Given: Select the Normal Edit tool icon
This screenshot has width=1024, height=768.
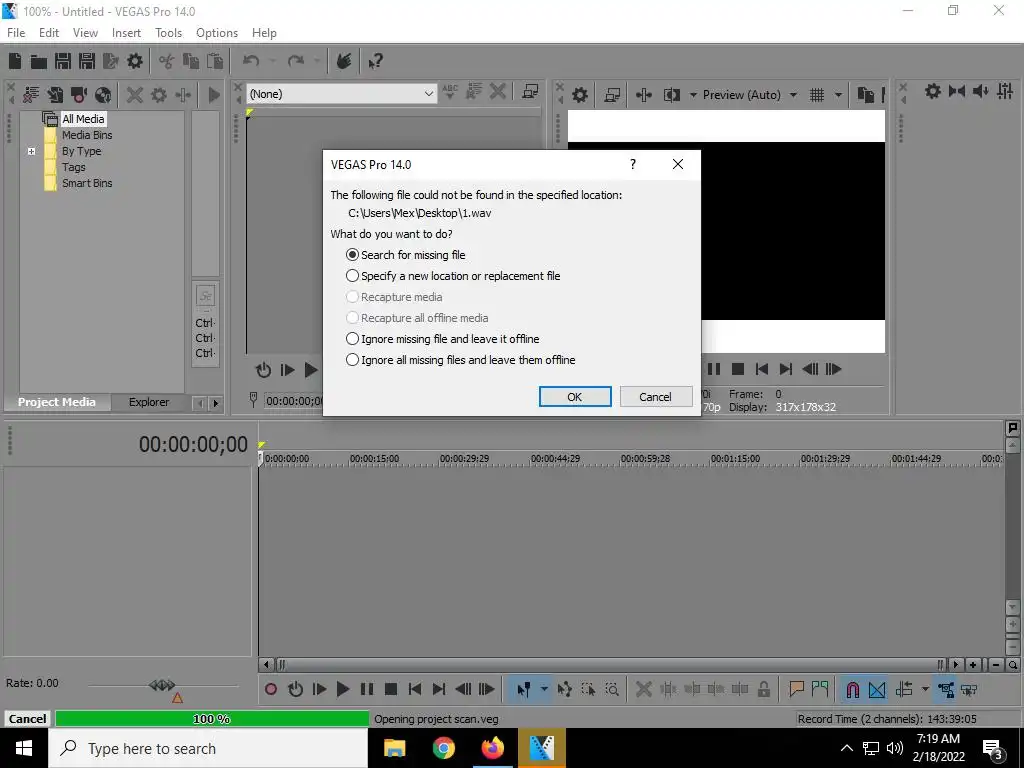Looking at the screenshot, I should click(x=524, y=689).
